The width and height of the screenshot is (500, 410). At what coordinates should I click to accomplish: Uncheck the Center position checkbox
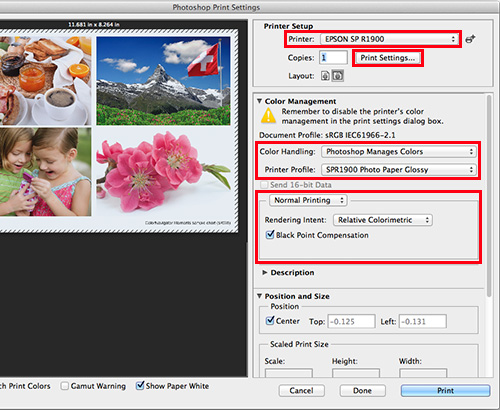pos(270,321)
